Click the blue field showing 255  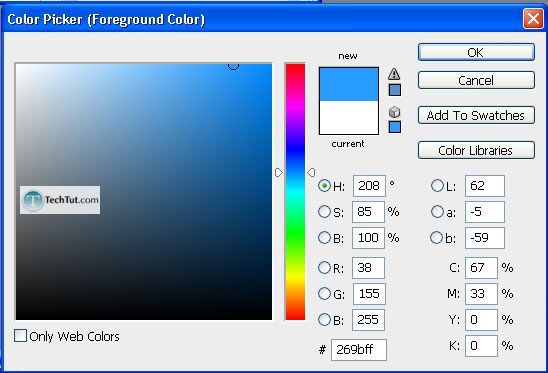(x=368, y=320)
